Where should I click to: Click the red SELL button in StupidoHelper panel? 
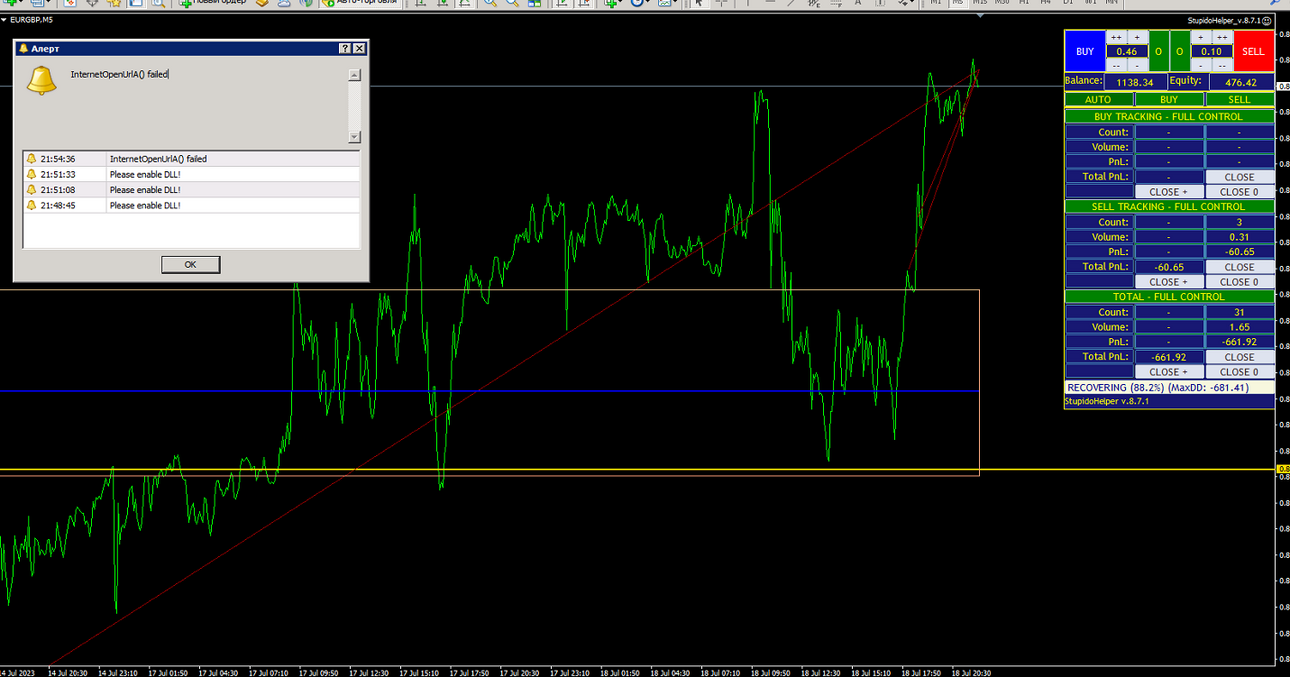click(1254, 51)
